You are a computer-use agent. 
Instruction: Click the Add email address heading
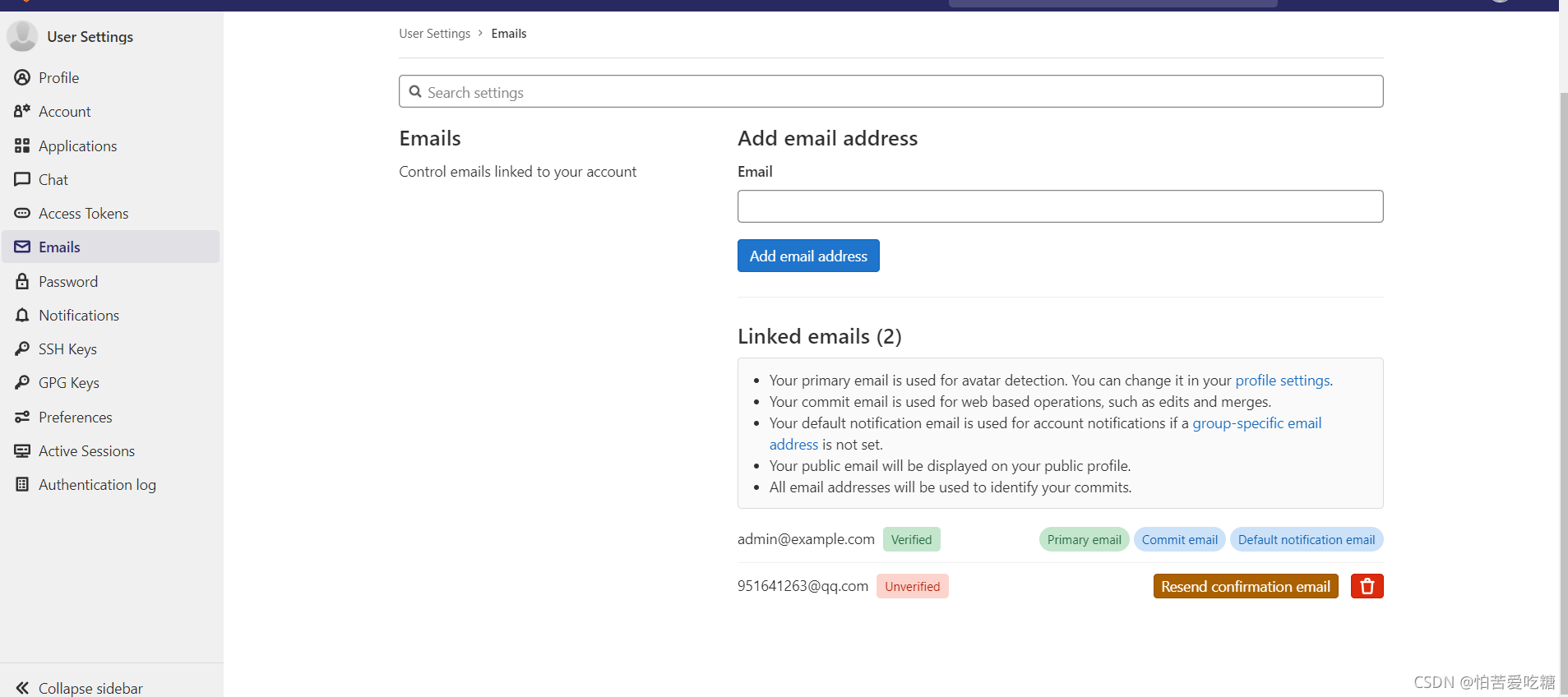(828, 138)
